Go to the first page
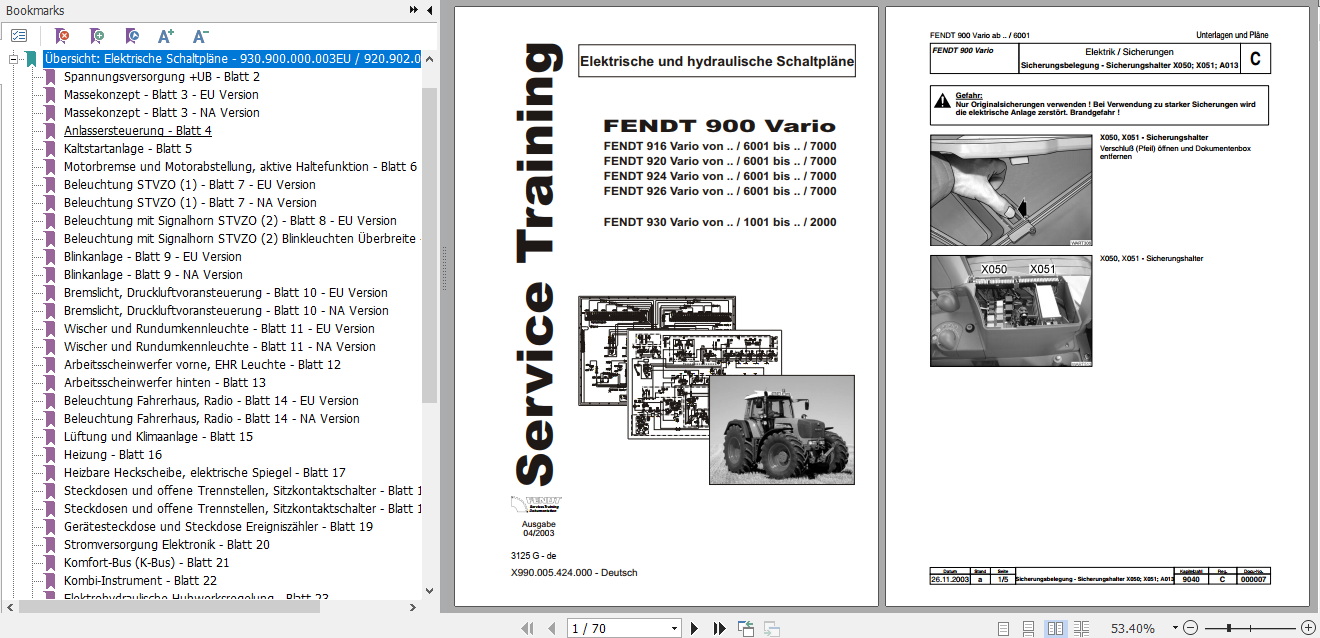 527,628
